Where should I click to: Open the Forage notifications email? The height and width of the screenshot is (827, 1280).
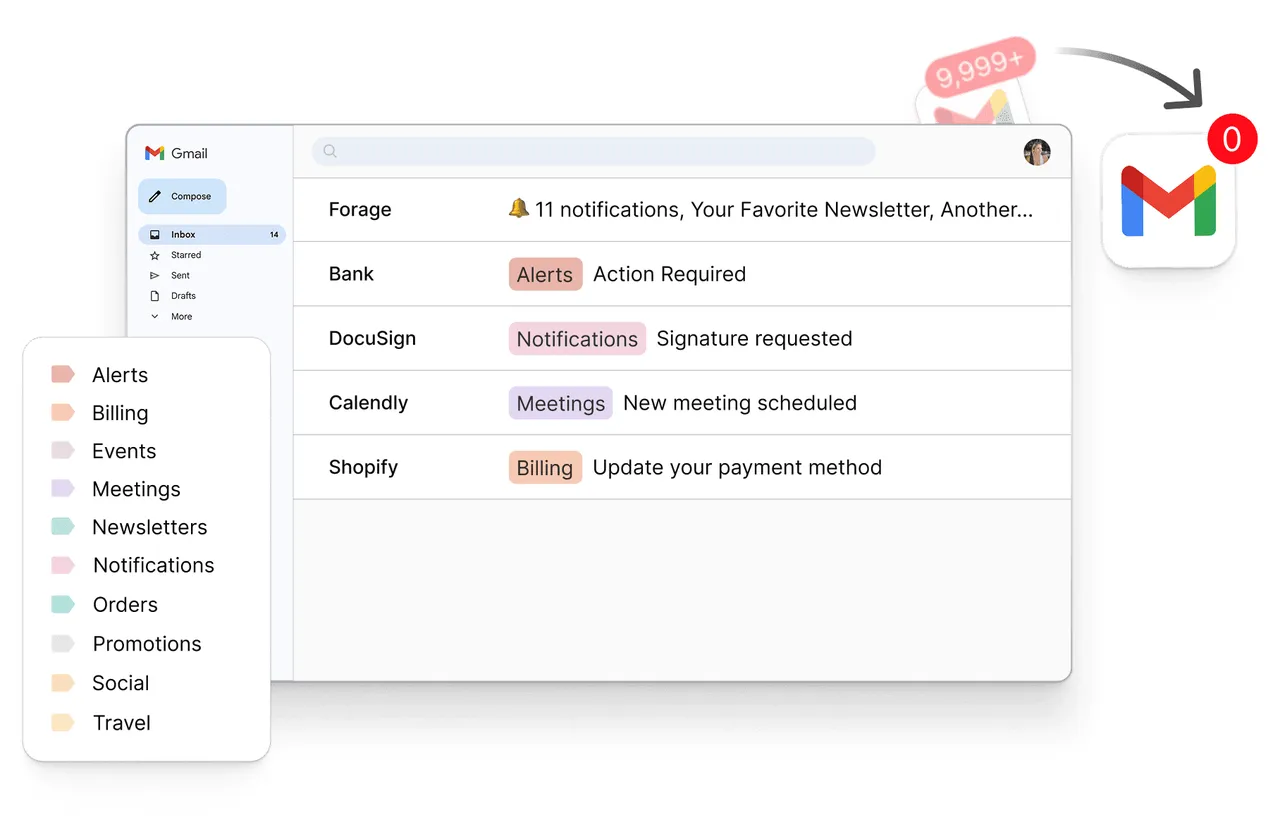682,210
